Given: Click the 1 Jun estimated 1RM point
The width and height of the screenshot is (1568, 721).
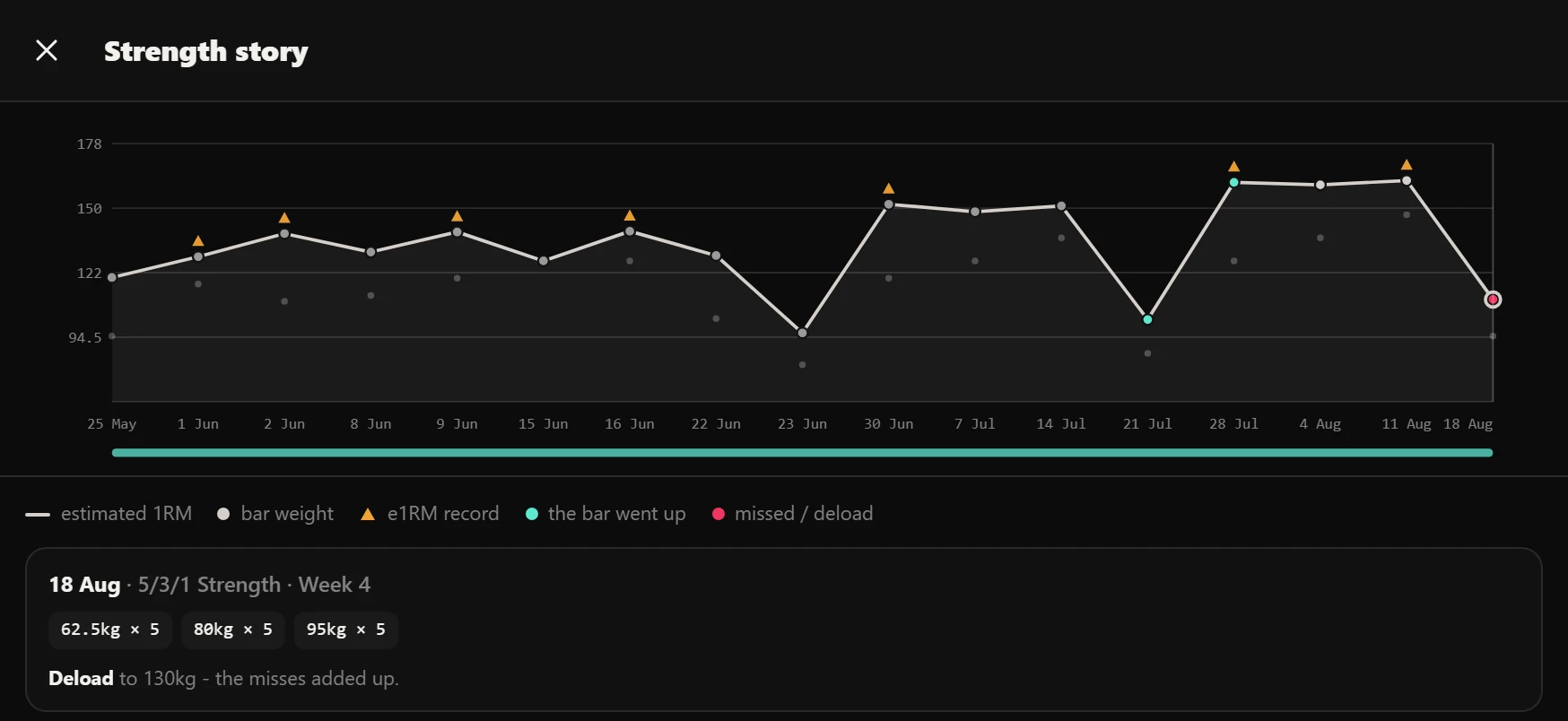Looking at the screenshot, I should click(198, 256).
